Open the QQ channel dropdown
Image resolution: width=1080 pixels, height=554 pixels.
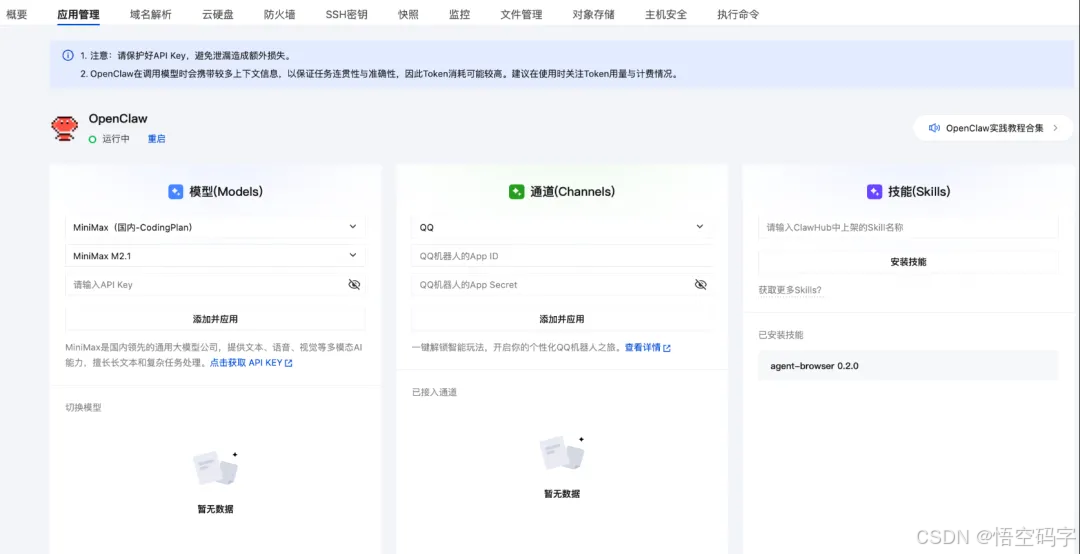(562, 227)
